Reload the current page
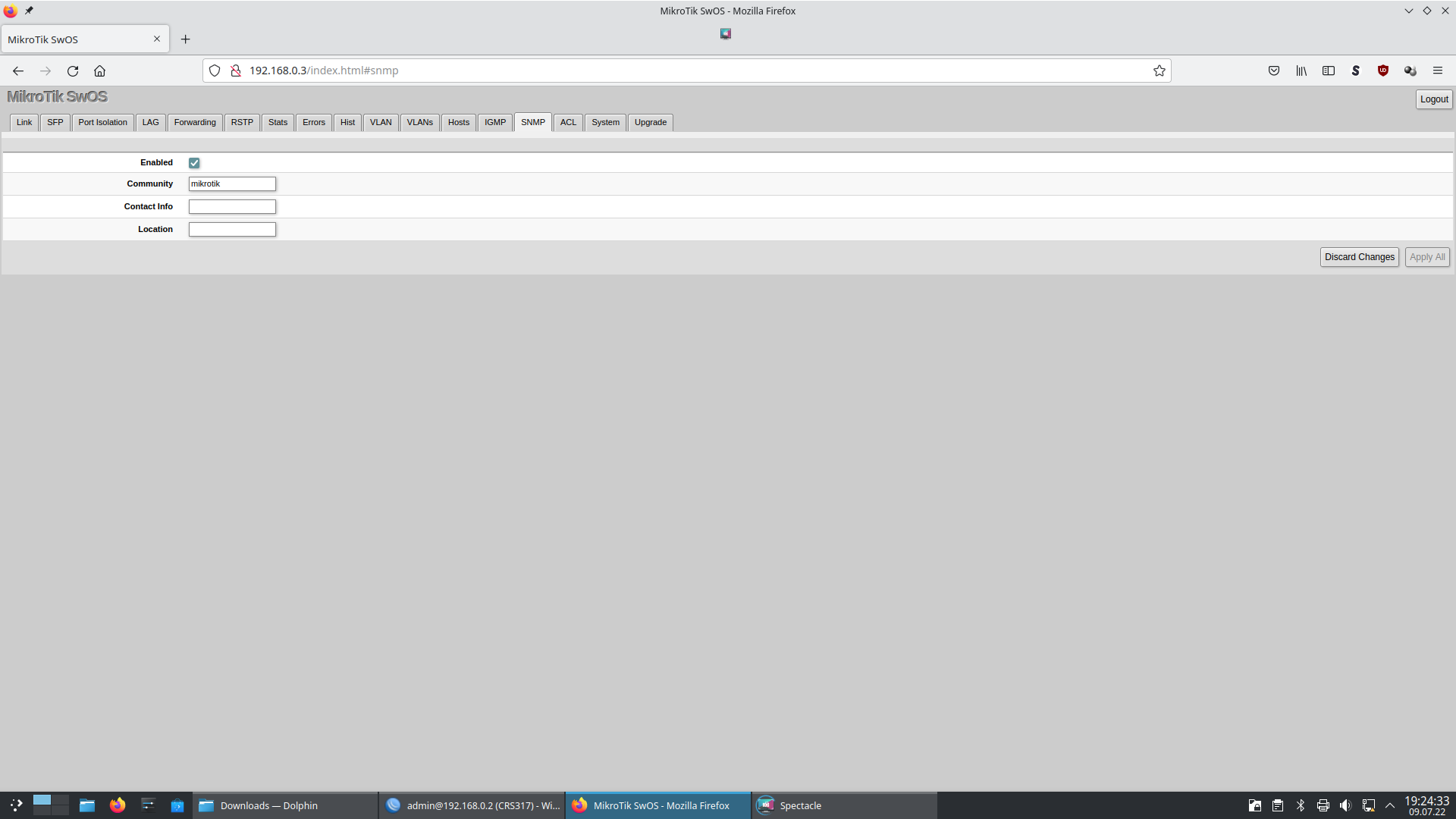 click(73, 71)
